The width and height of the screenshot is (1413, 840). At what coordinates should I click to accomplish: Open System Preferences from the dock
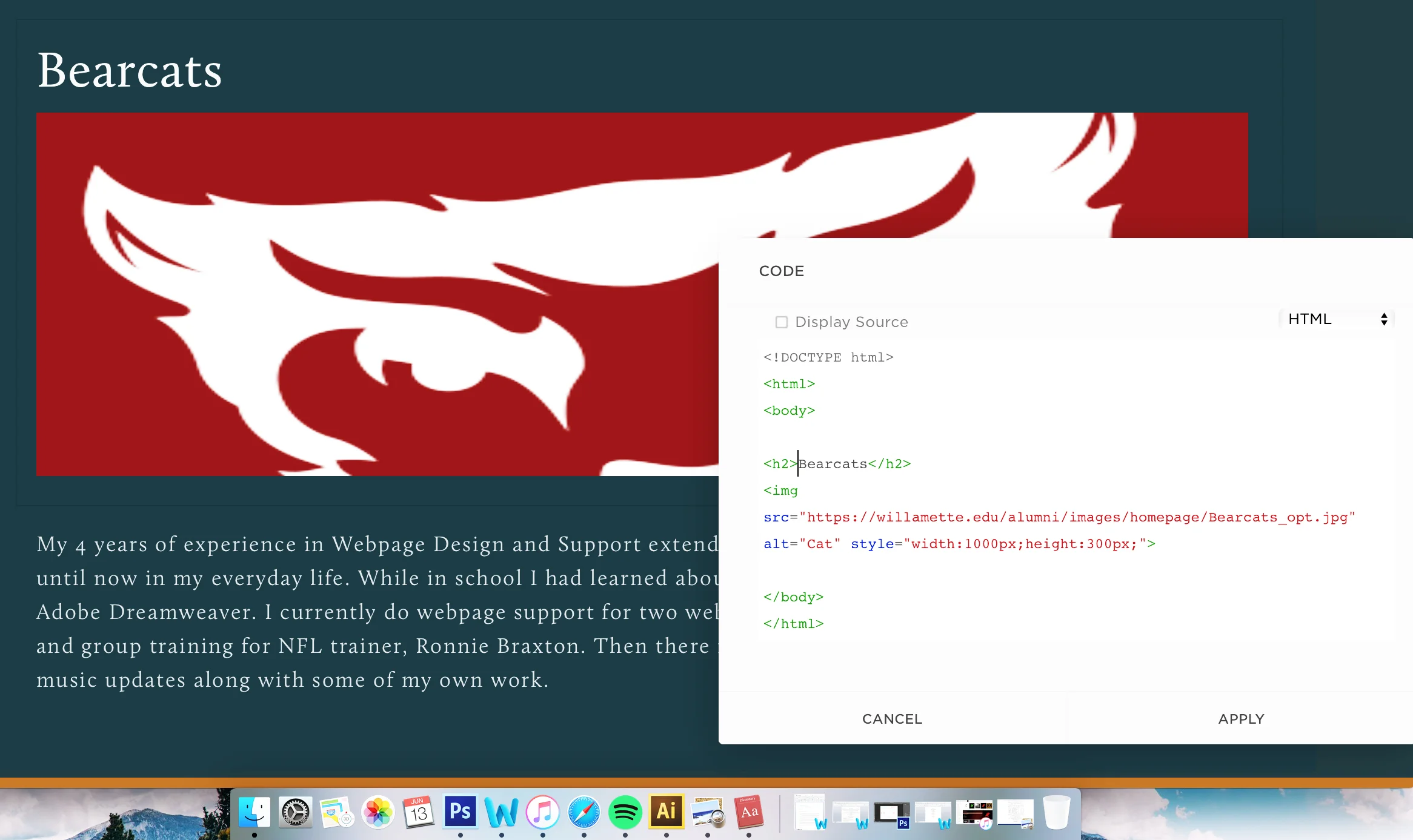(x=295, y=812)
